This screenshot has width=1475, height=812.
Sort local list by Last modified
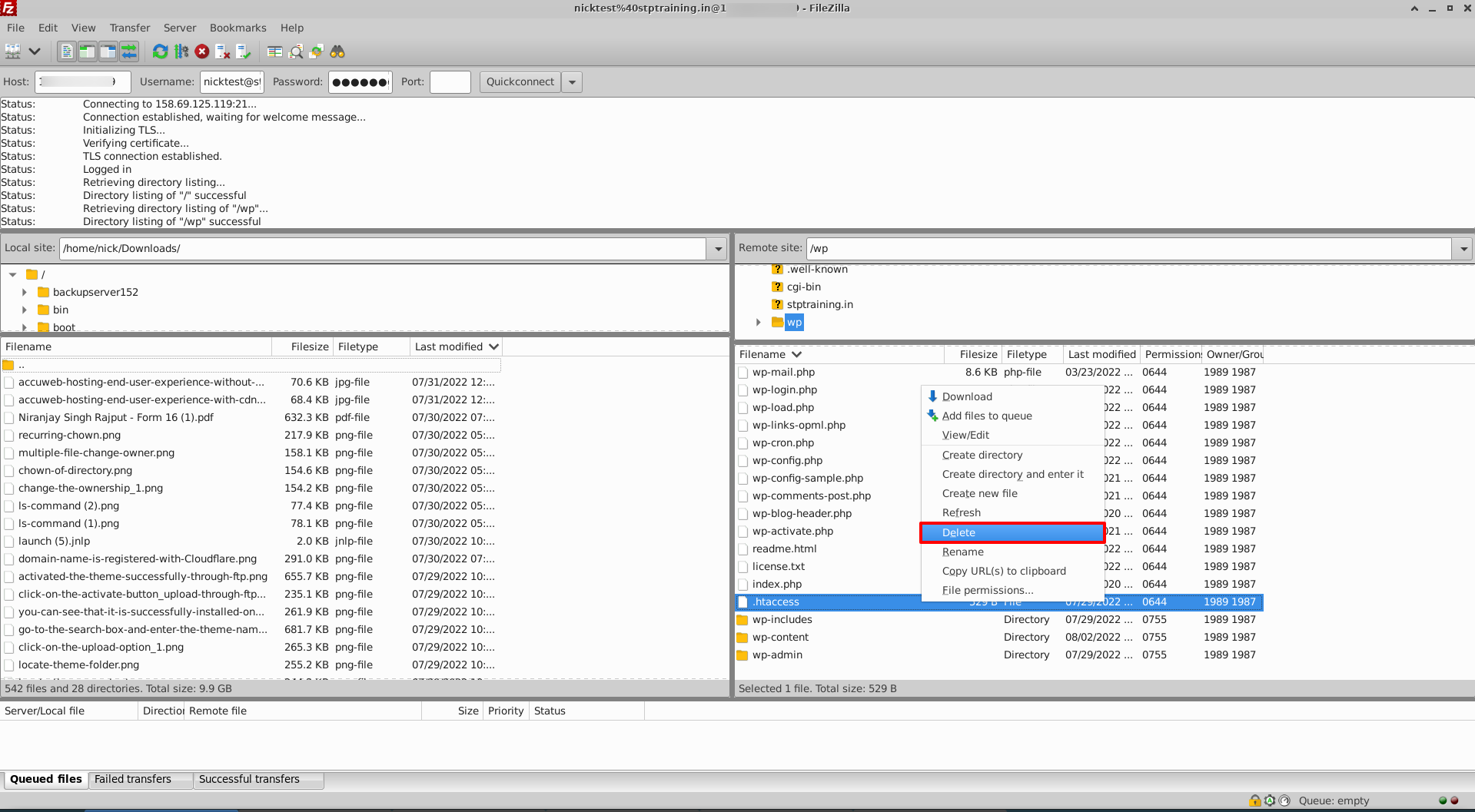(x=456, y=347)
